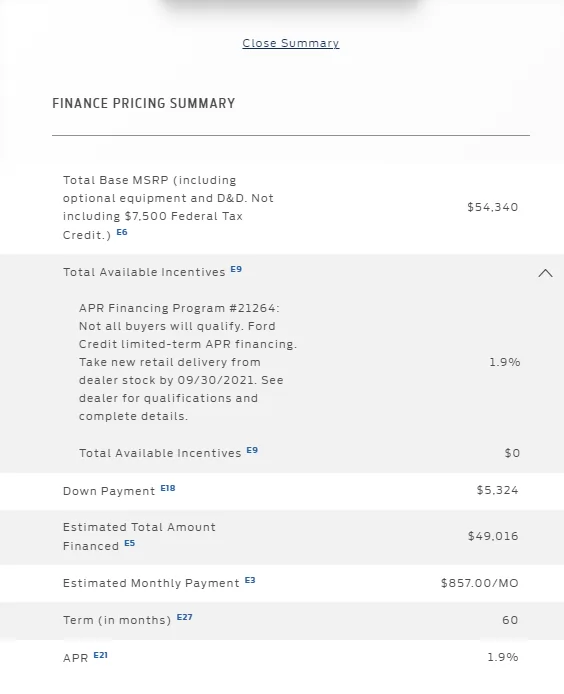Click the Total Available Incentives header row label
The height and width of the screenshot is (694, 564).
coord(144,272)
